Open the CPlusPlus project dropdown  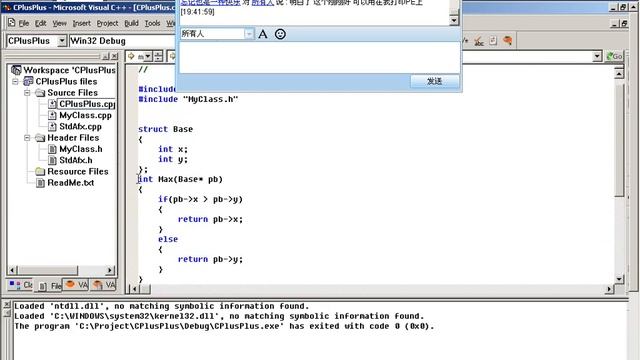[x=62, y=40]
